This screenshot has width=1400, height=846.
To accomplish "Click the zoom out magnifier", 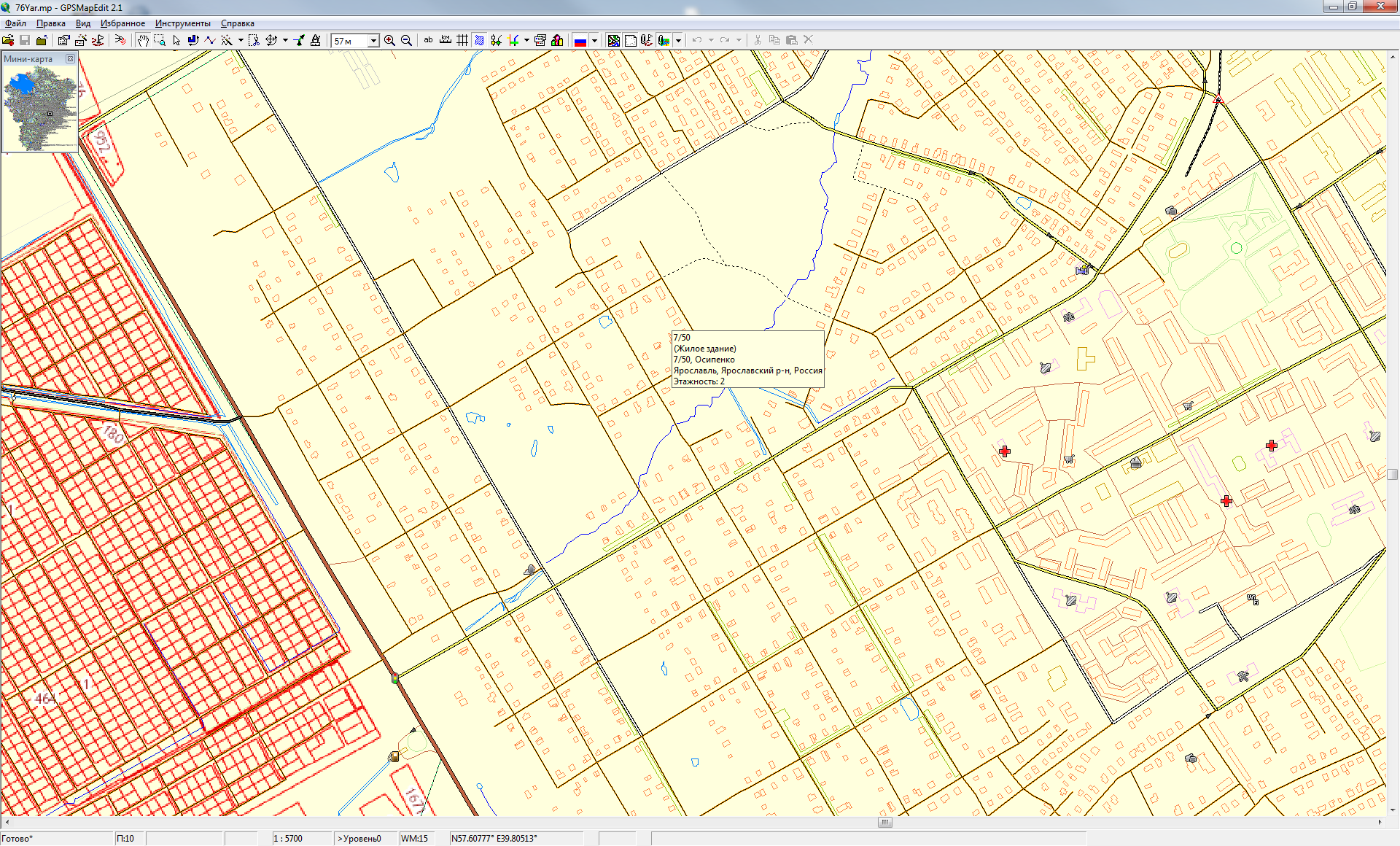I will point(407,41).
